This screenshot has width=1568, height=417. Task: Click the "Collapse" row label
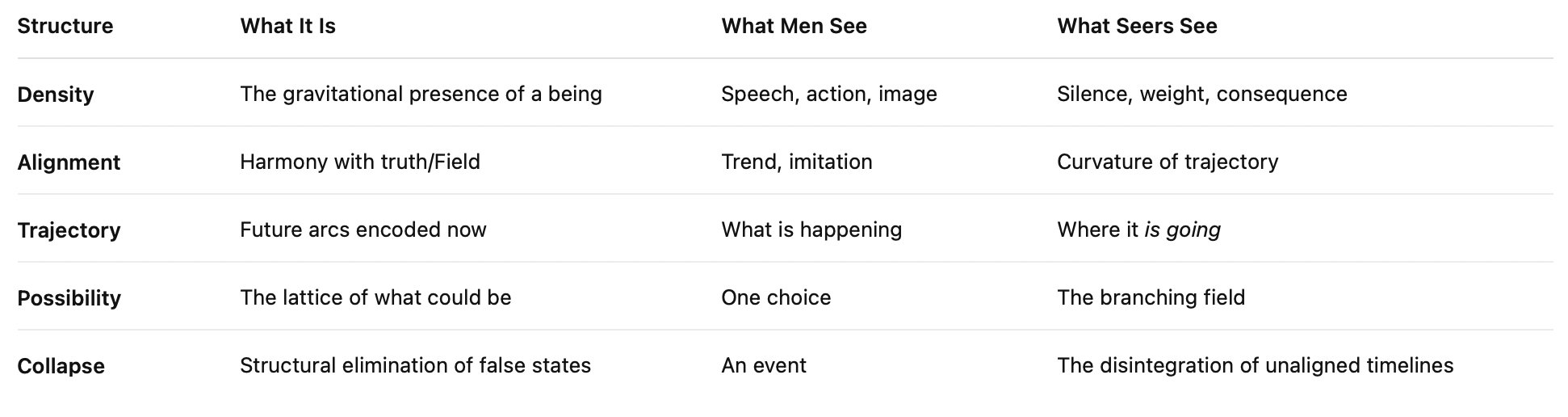pos(61,366)
